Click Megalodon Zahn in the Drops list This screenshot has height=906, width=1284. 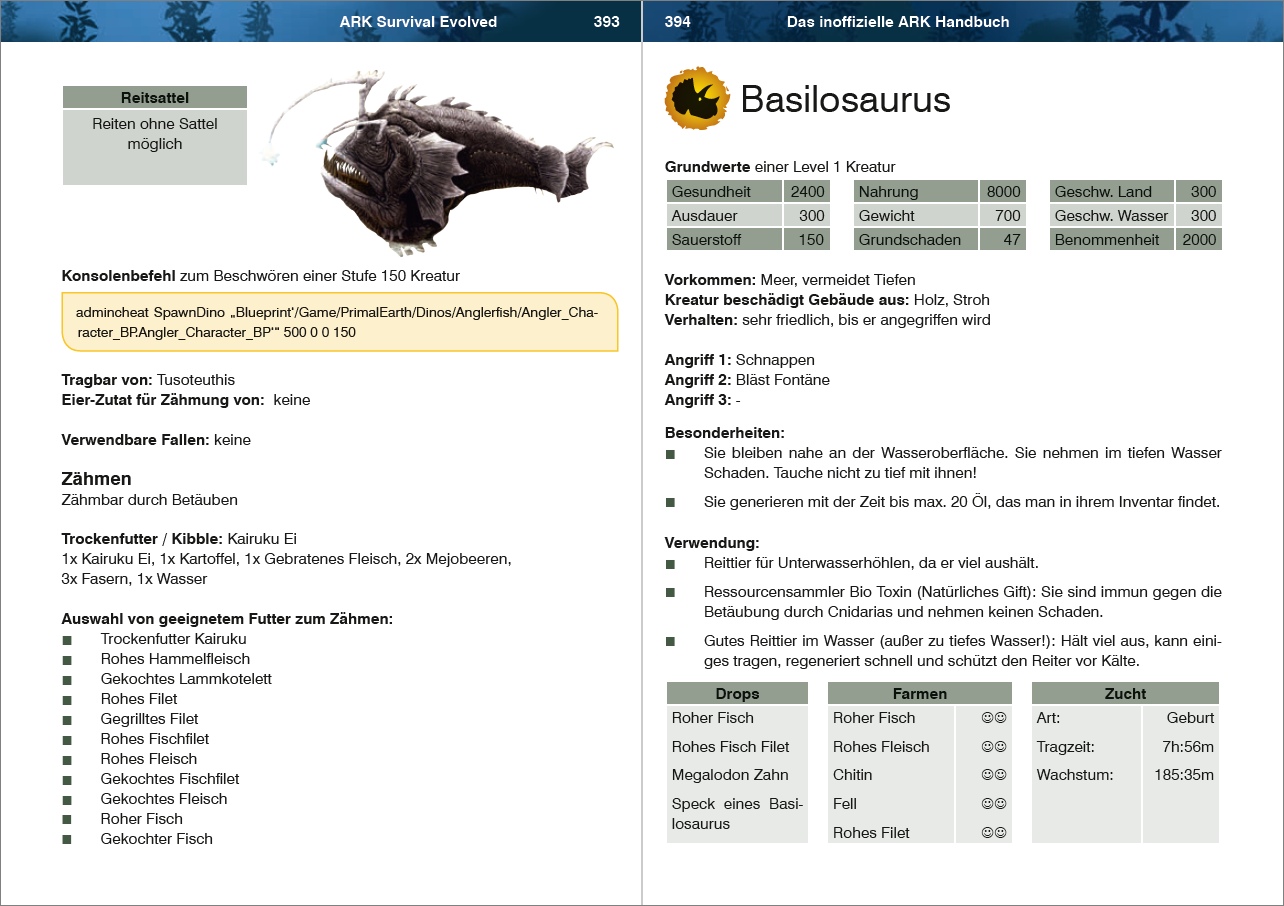point(730,775)
